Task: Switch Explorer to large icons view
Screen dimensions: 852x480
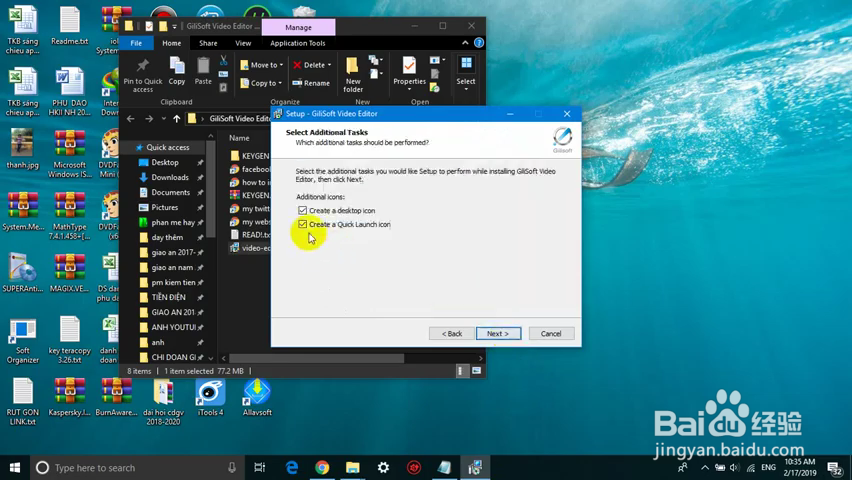Action: pos(477,371)
